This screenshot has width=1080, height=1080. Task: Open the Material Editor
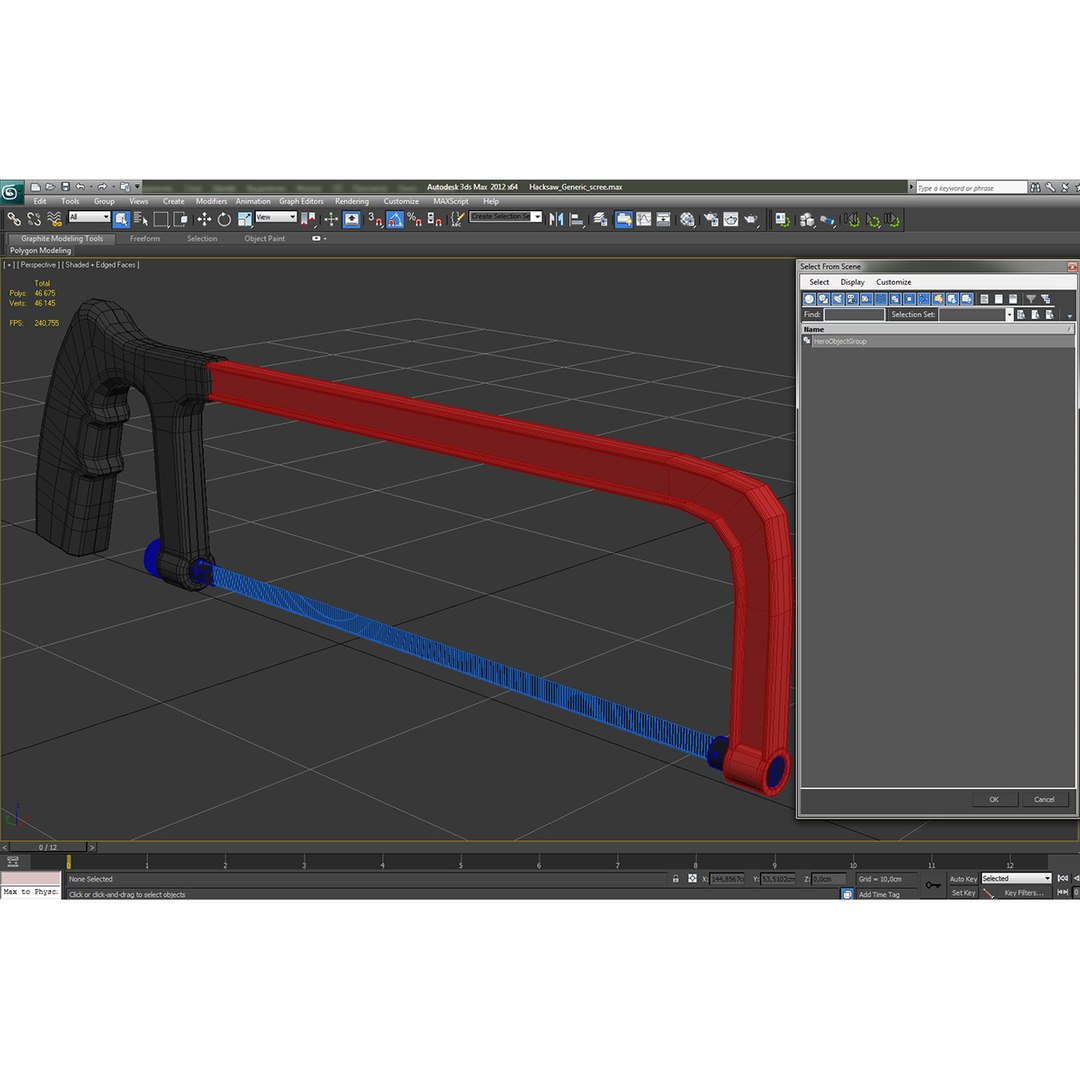pyautogui.click(x=687, y=219)
